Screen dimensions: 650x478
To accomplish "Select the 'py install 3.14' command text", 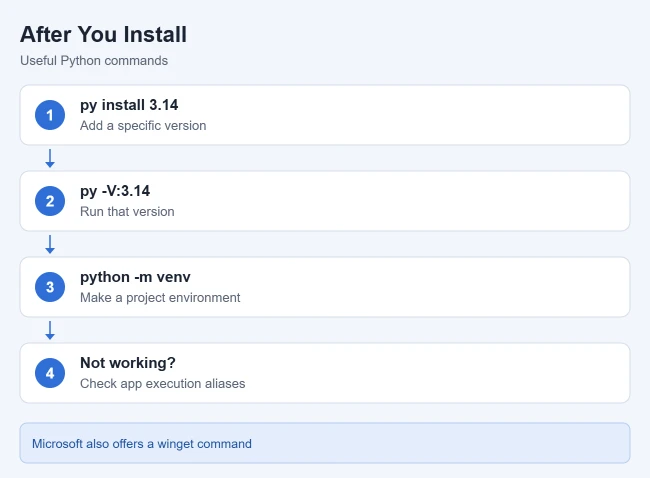I will (x=129, y=105).
